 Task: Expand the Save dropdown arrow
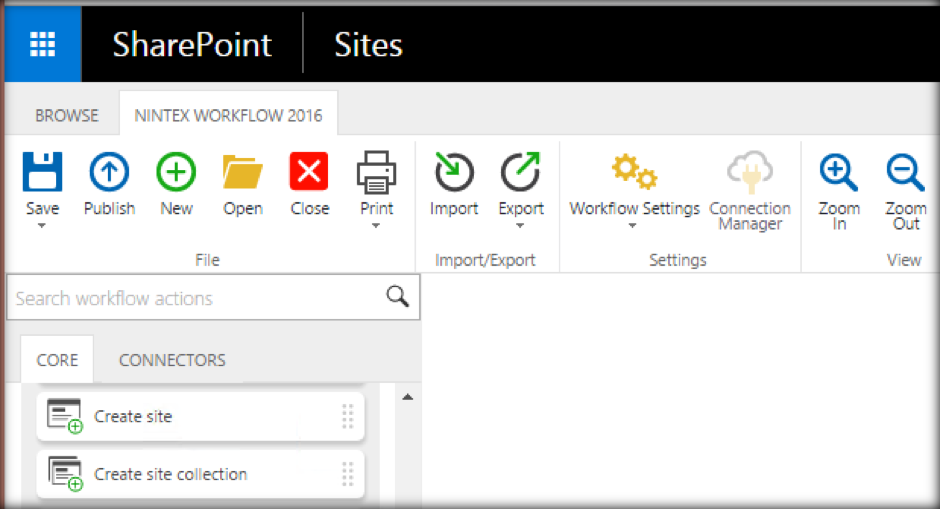(x=42, y=226)
